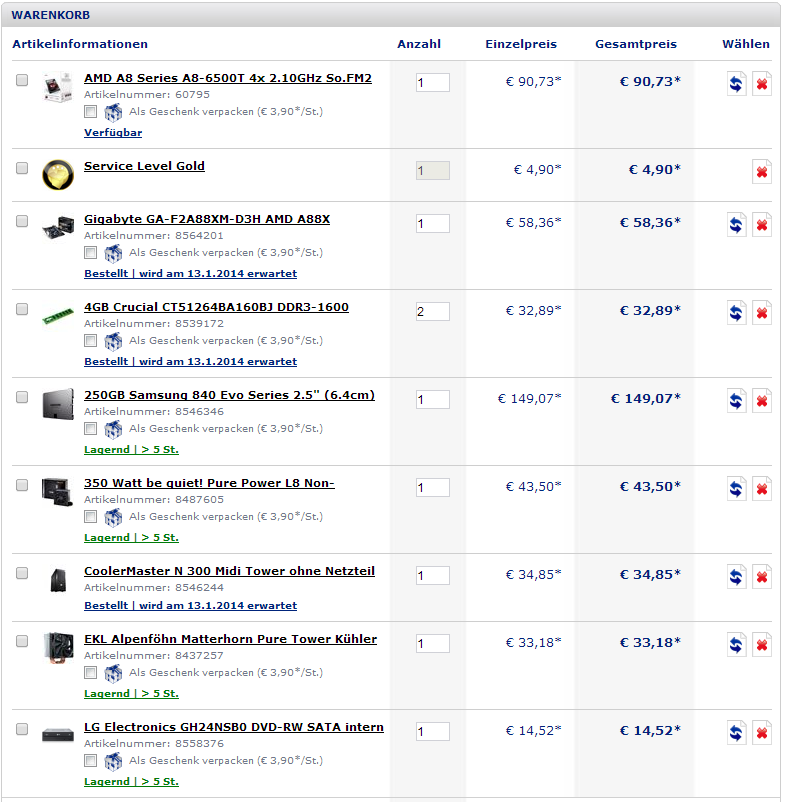Enable gift wrapping for AMD A8 Series

(91, 112)
